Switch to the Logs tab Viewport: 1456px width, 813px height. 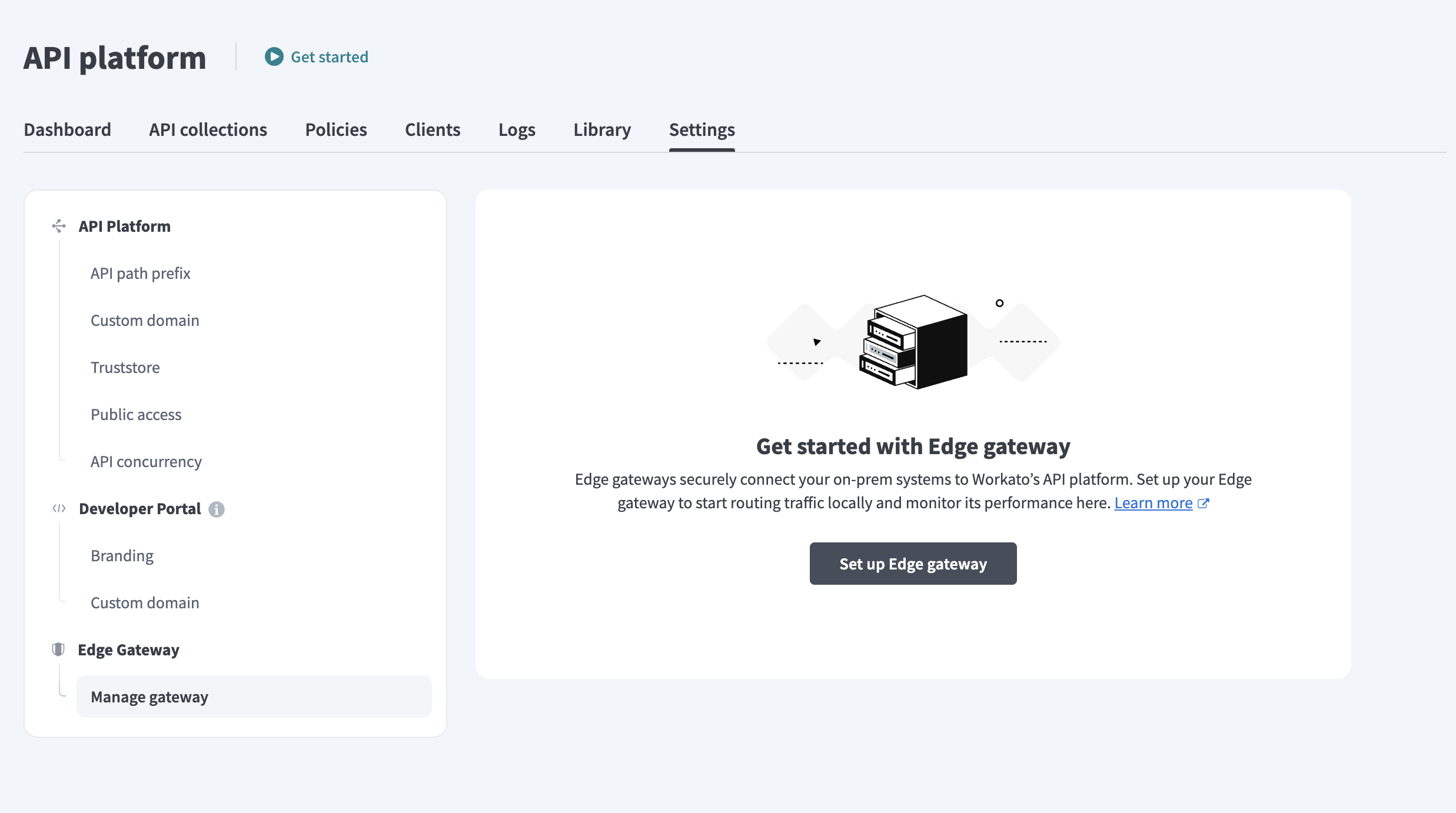point(516,129)
